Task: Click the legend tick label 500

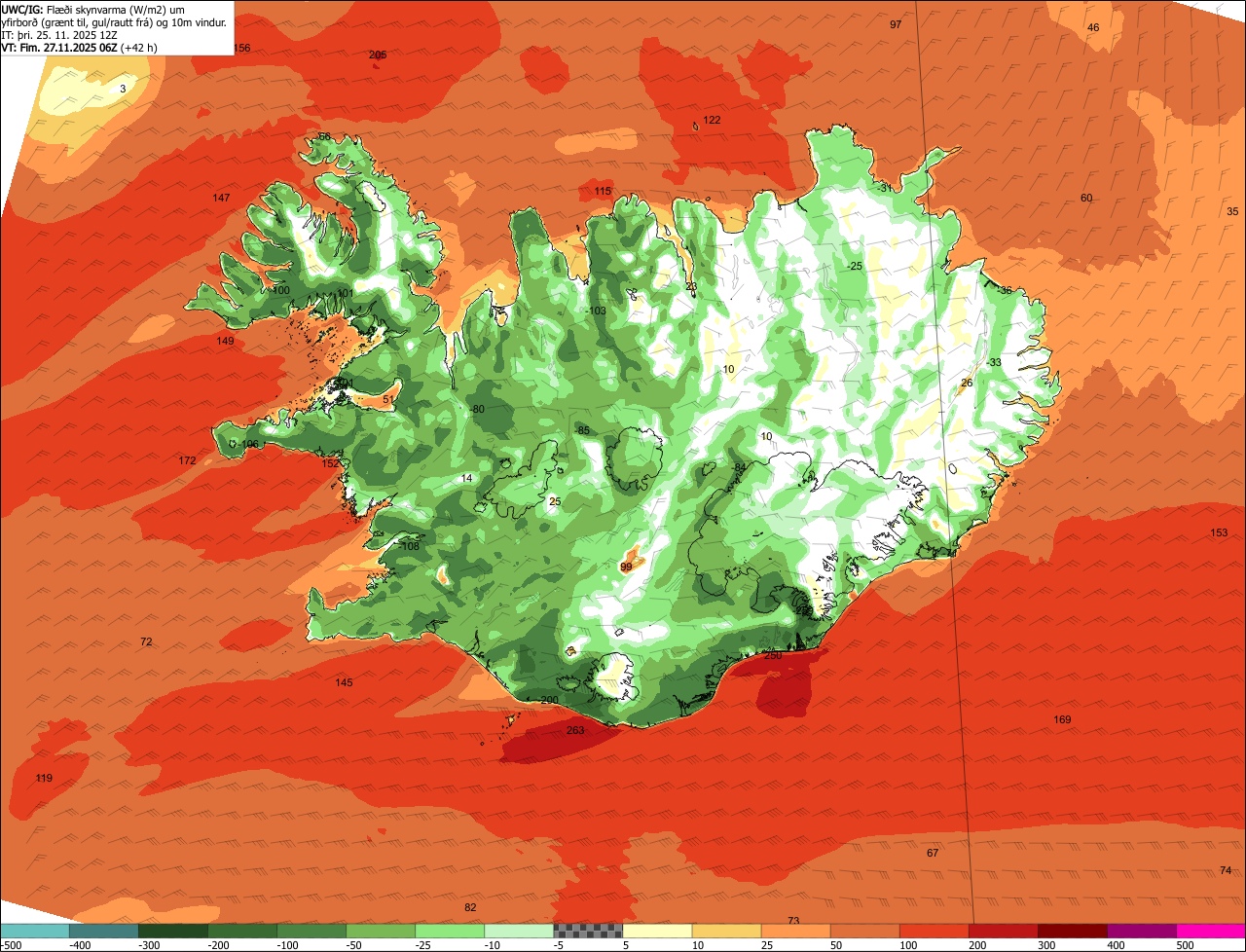Action: [1185, 945]
